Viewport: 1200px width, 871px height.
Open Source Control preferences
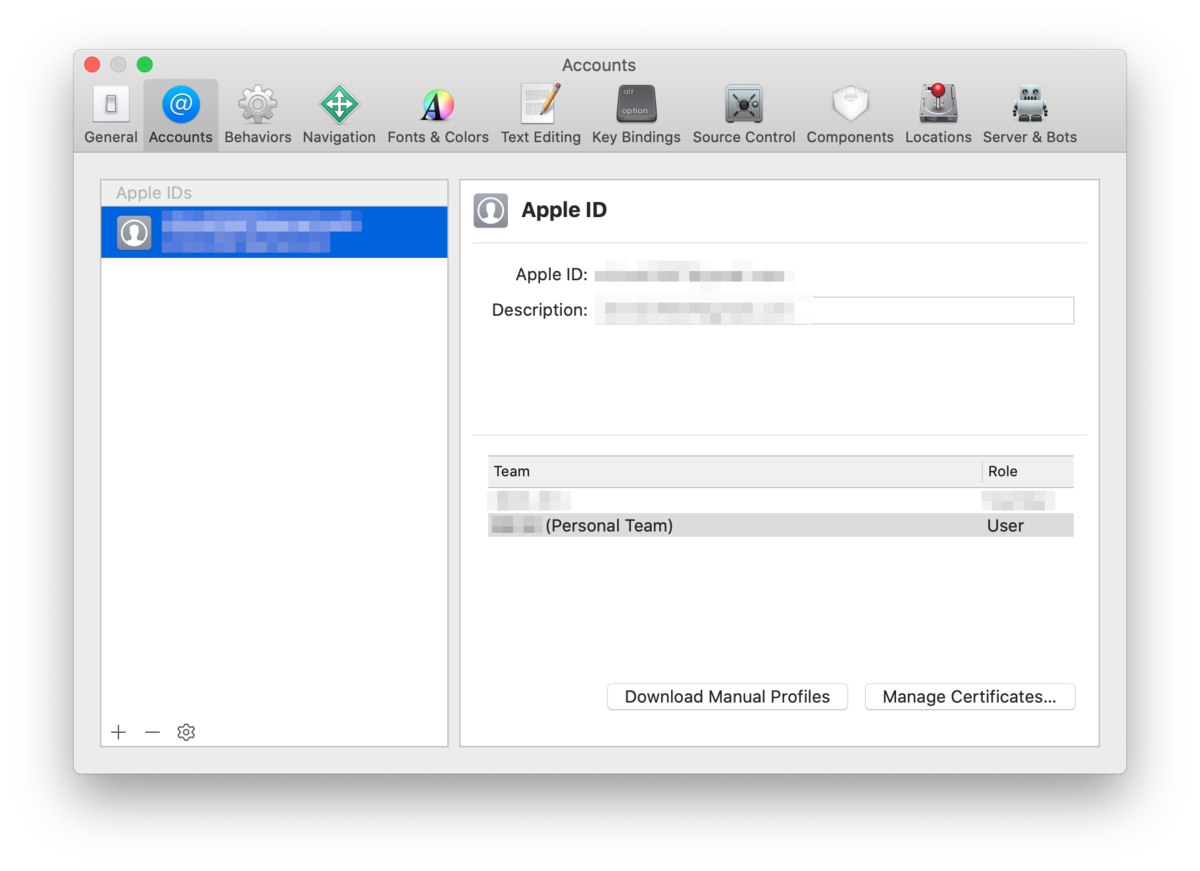click(744, 115)
